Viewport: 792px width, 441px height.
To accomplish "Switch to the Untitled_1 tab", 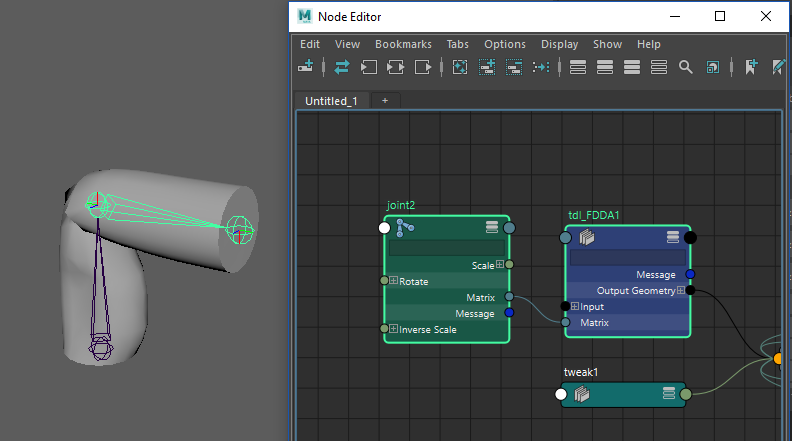I will pyautogui.click(x=331, y=101).
